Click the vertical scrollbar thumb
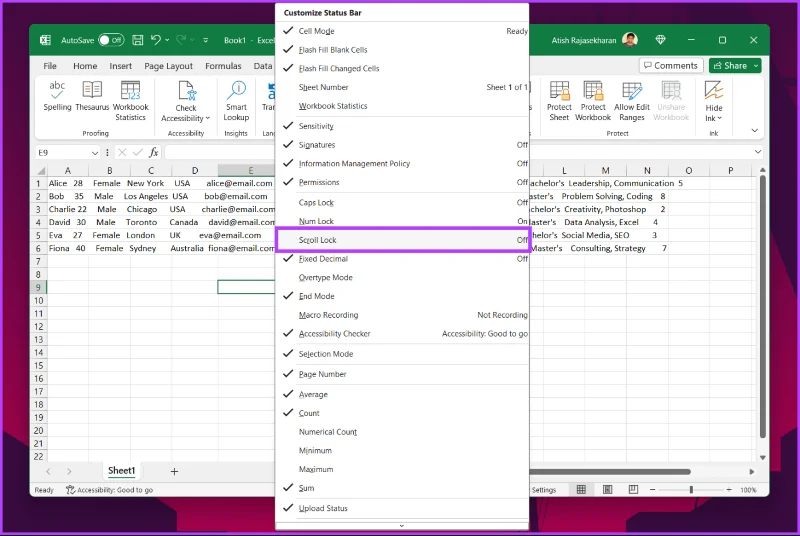The image size is (800, 536). coord(762,306)
